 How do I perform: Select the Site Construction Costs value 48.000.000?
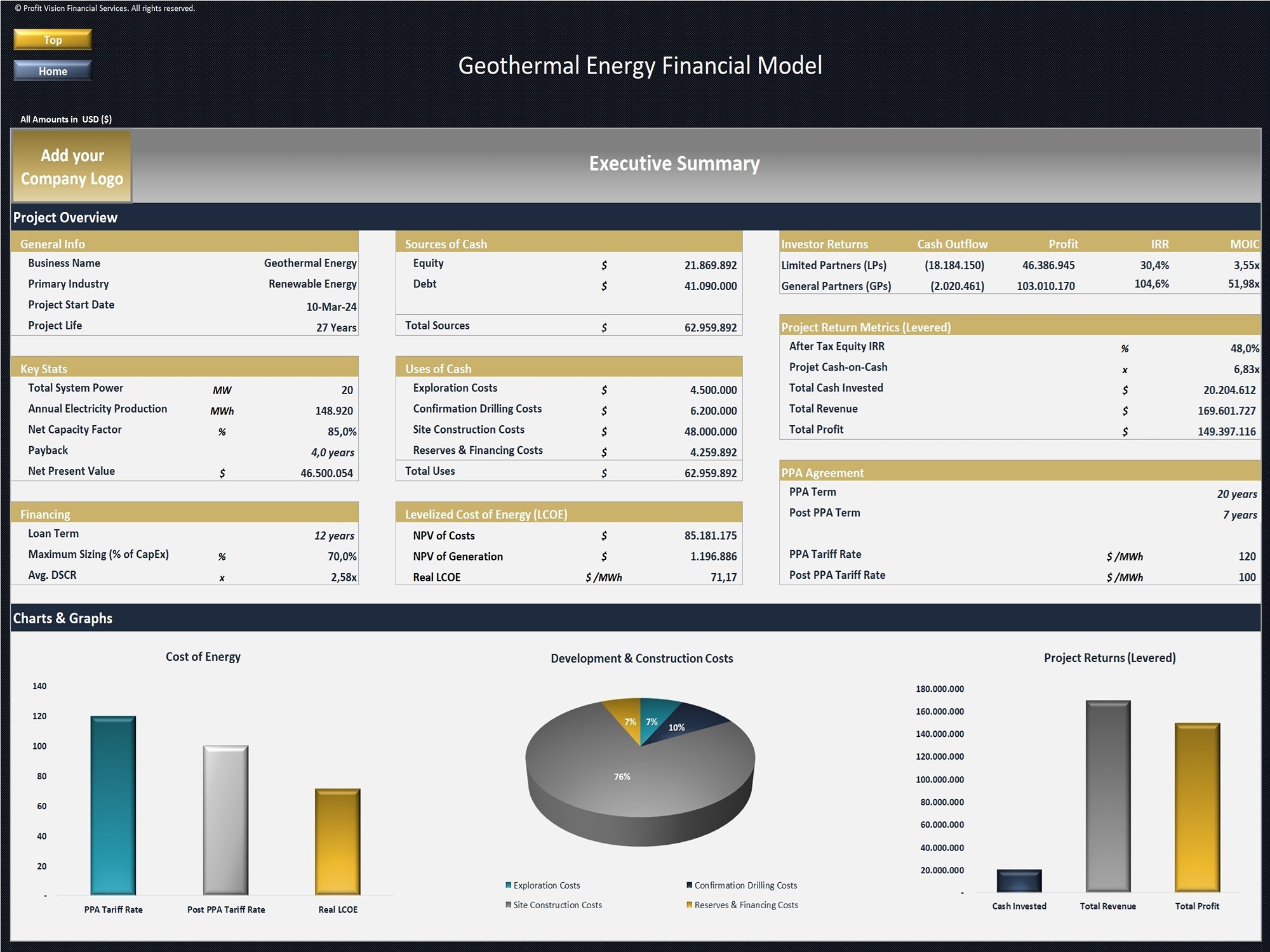point(711,432)
